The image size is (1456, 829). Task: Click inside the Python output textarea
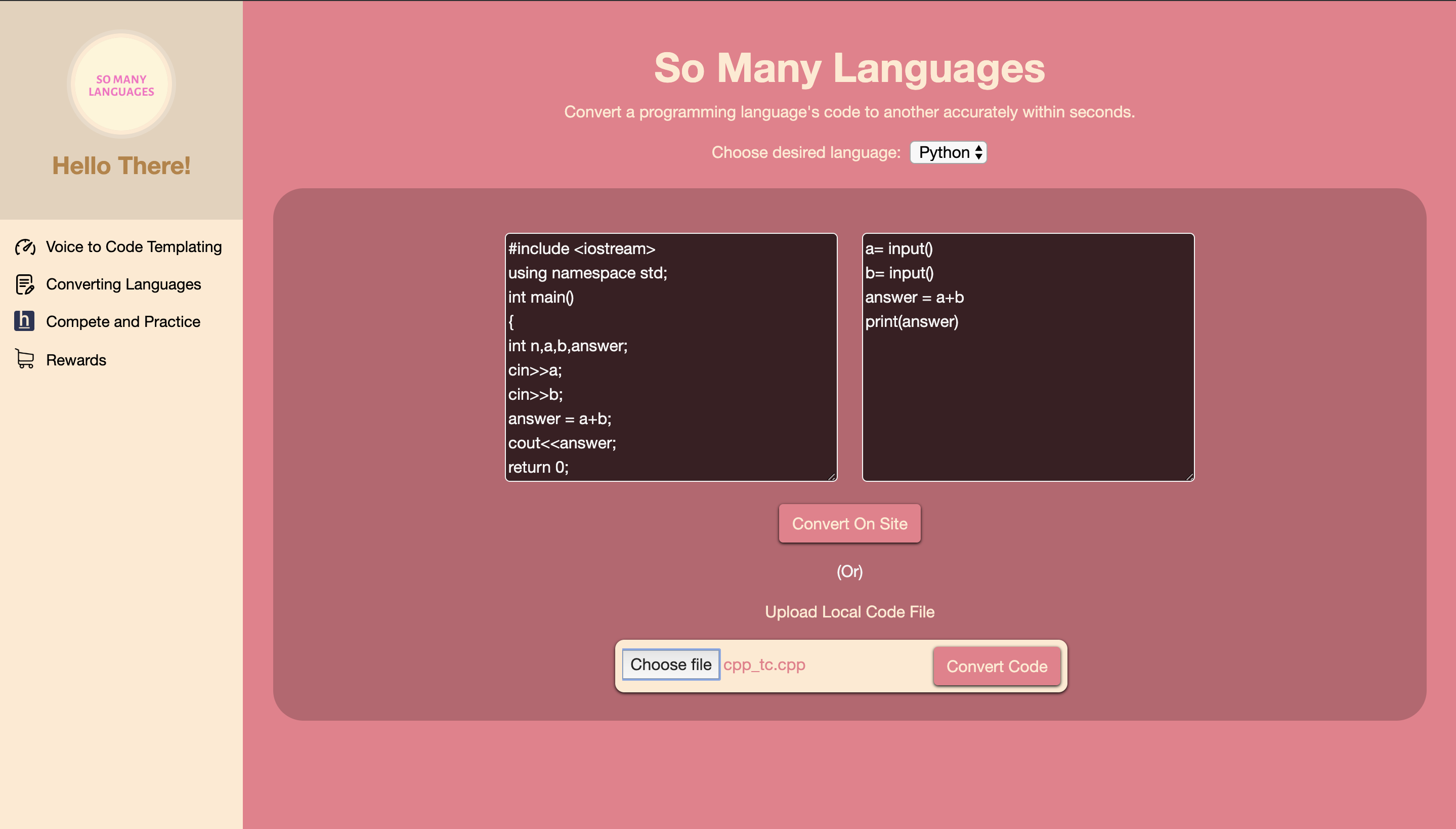pos(1027,399)
